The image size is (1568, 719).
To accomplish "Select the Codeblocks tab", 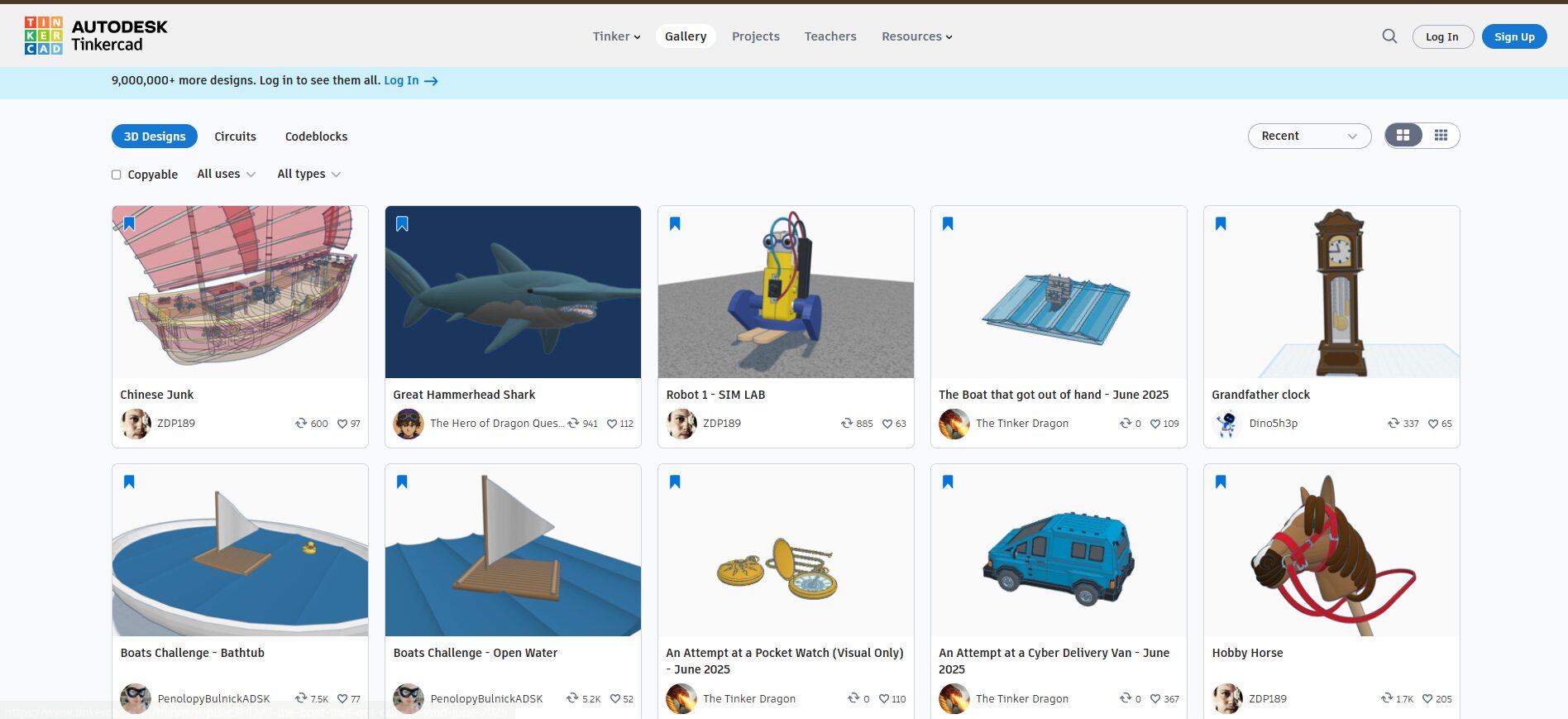I will 316,137.
